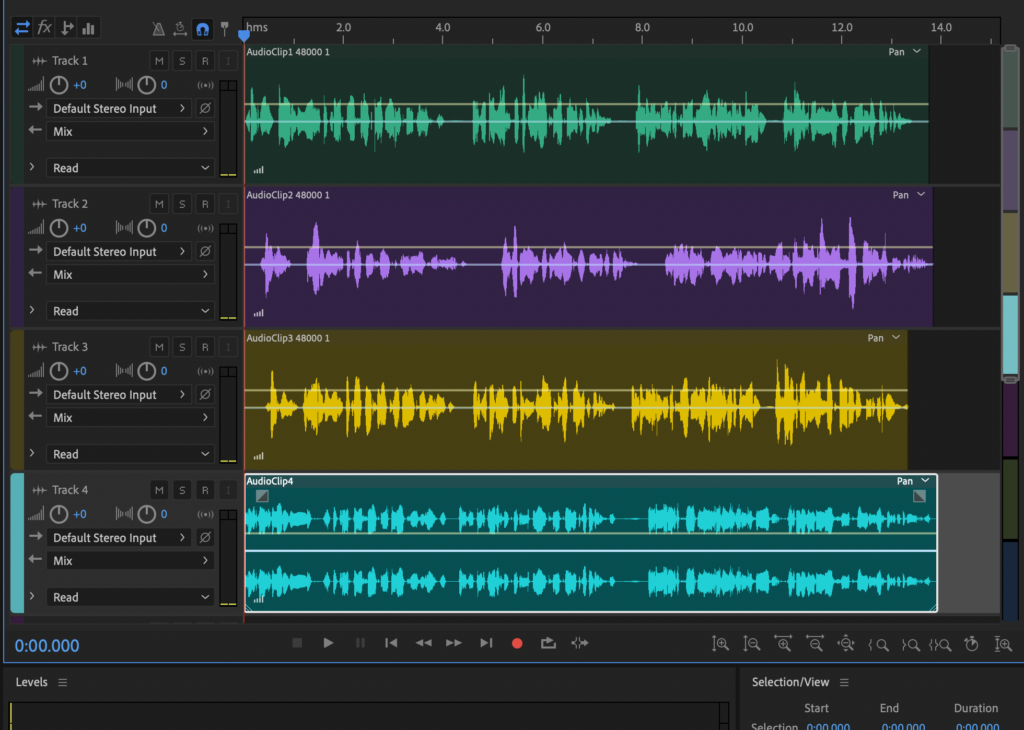Viewport: 1024px width, 730px height.
Task: Mute Track 1 with the M button
Action: pos(159,61)
